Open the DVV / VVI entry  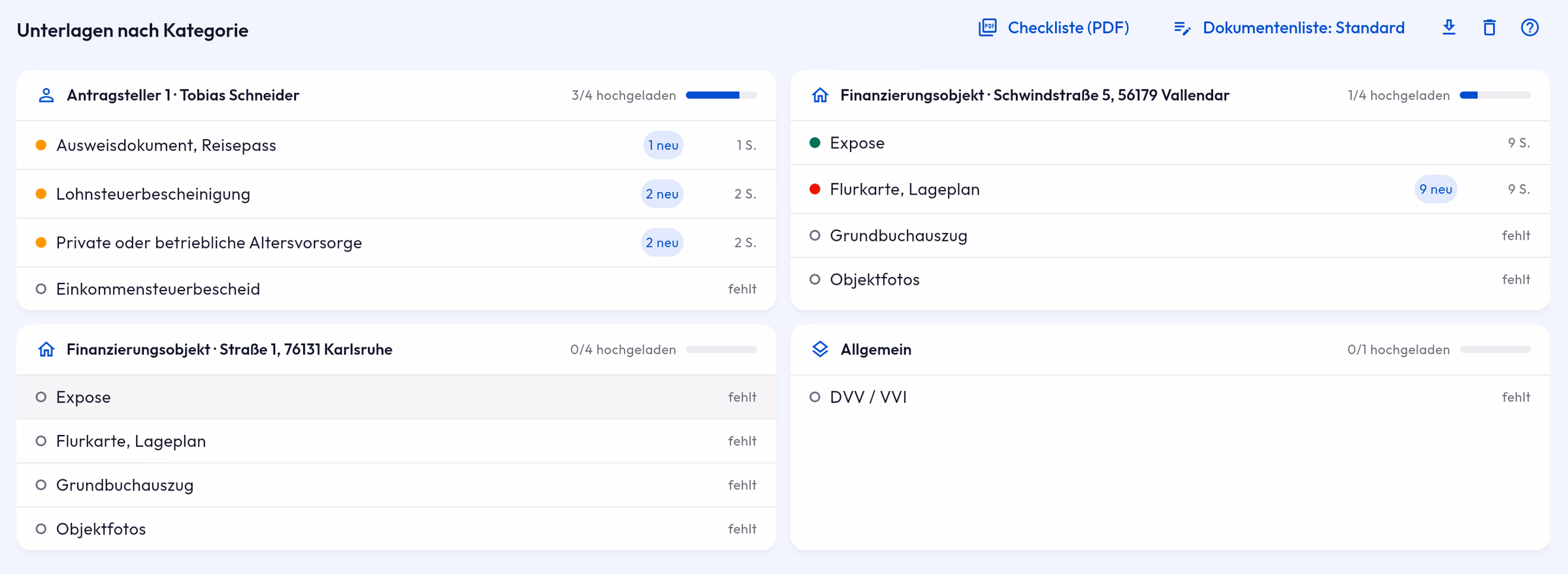pyautogui.click(x=1170, y=397)
